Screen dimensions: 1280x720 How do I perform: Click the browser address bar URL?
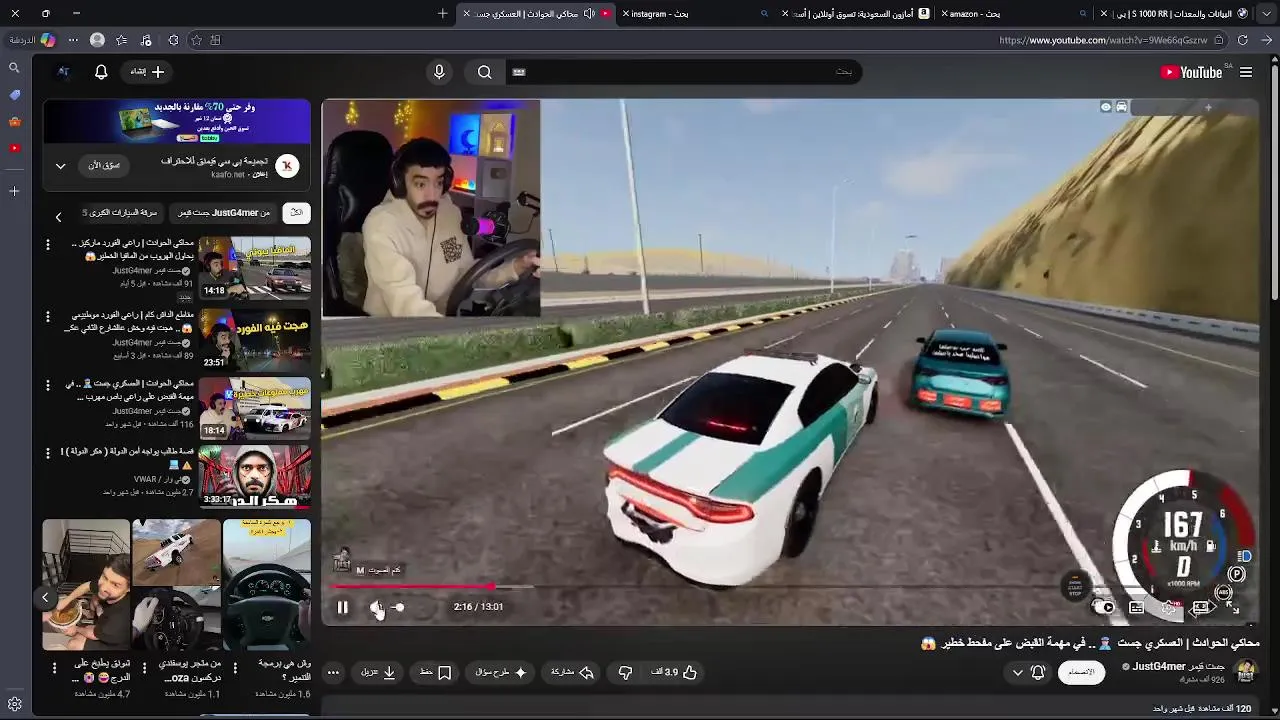(1103, 40)
